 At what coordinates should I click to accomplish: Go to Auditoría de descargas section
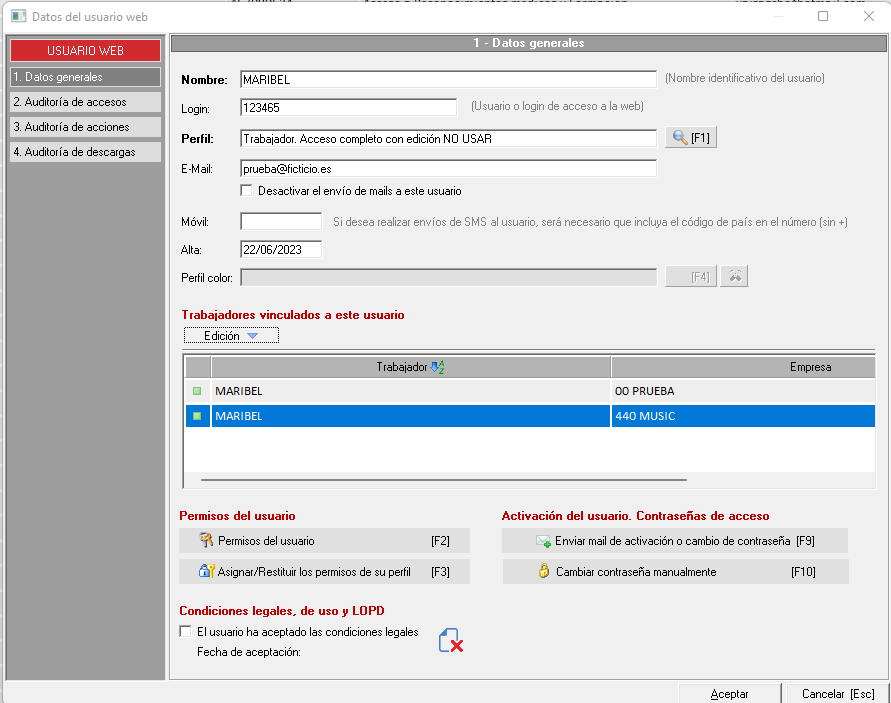(85, 152)
